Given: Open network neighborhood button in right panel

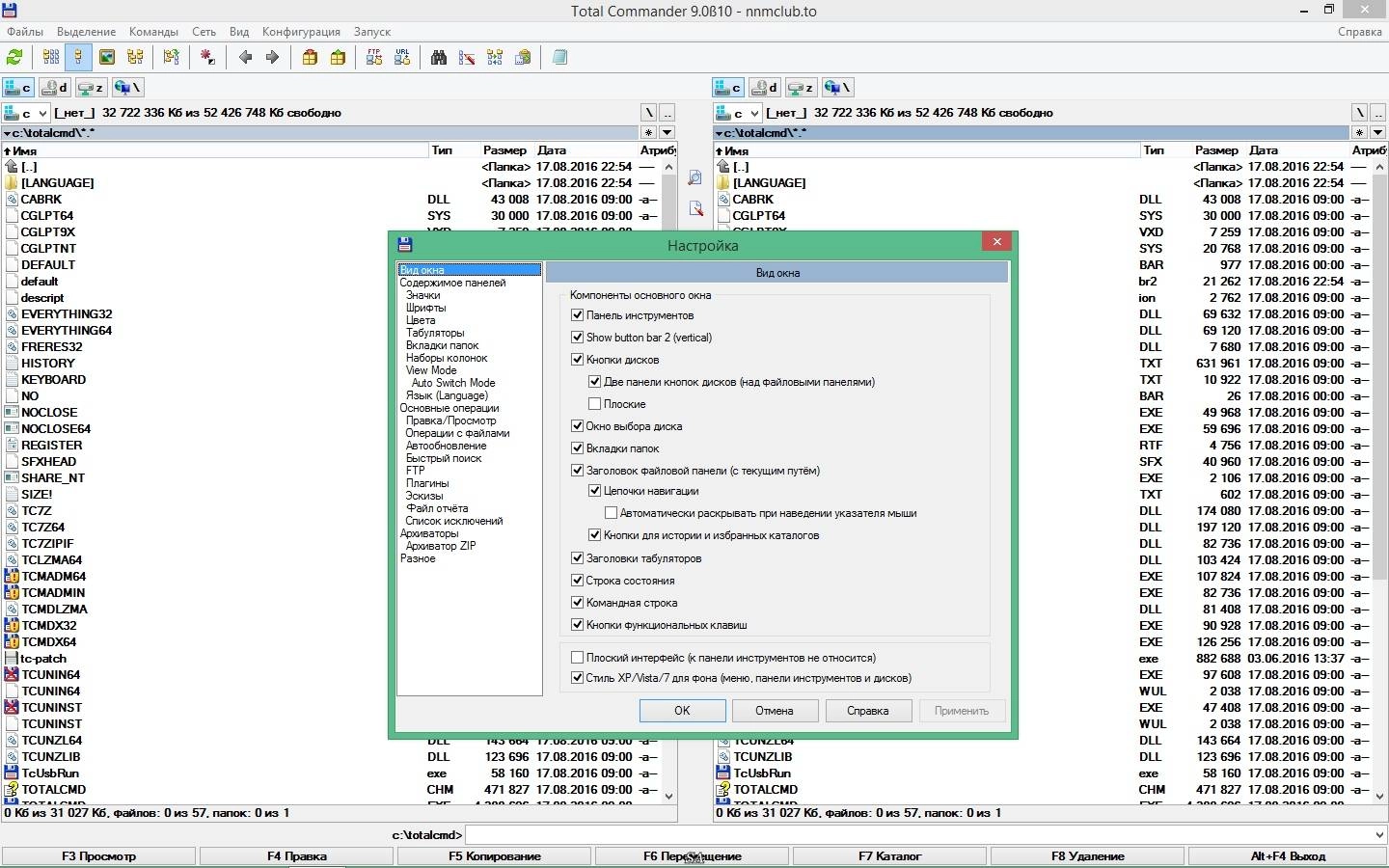Looking at the screenshot, I should pos(837,88).
